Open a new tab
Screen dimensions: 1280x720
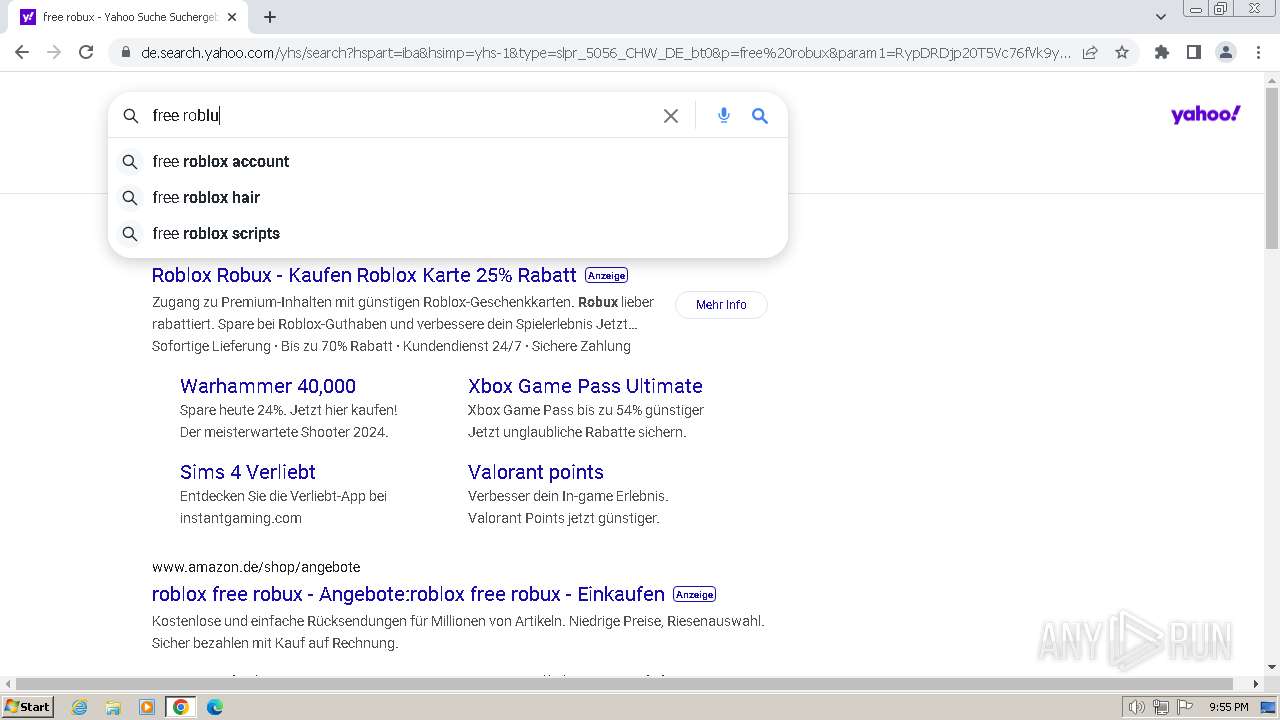tap(270, 17)
